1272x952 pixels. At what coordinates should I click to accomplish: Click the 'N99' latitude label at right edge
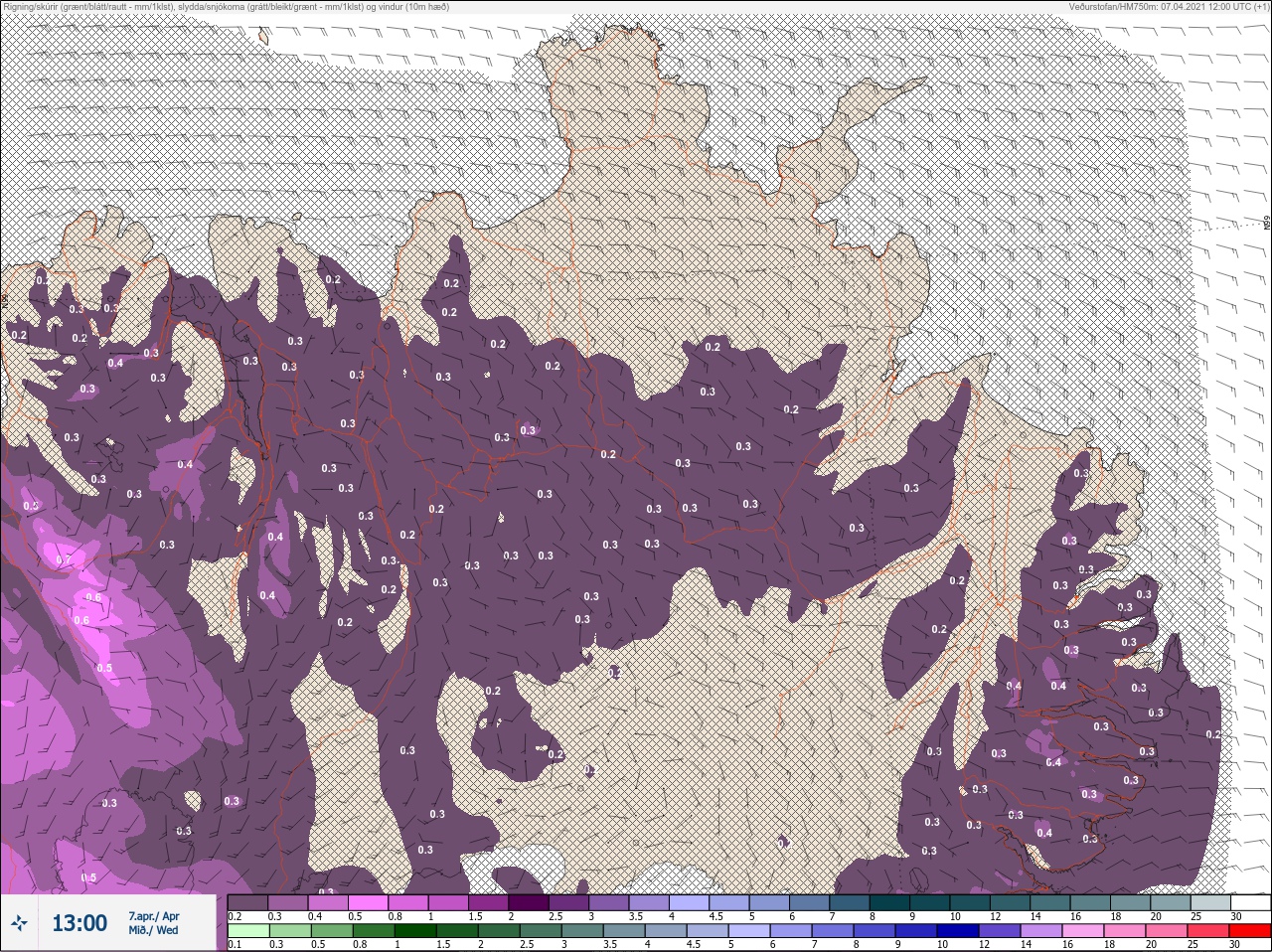[x=1267, y=224]
